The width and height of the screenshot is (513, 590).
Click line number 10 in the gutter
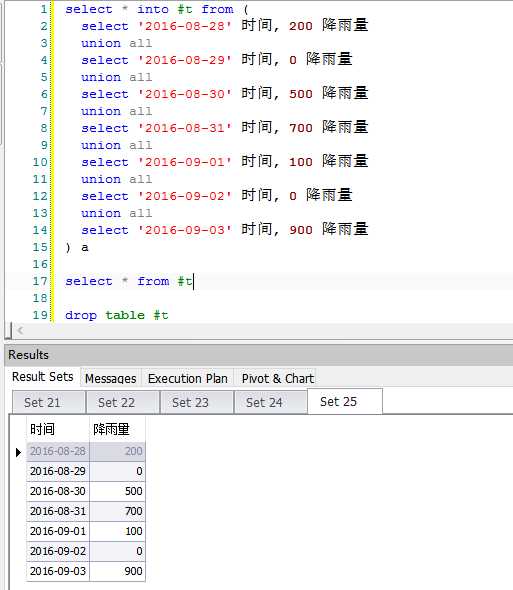click(x=40, y=162)
